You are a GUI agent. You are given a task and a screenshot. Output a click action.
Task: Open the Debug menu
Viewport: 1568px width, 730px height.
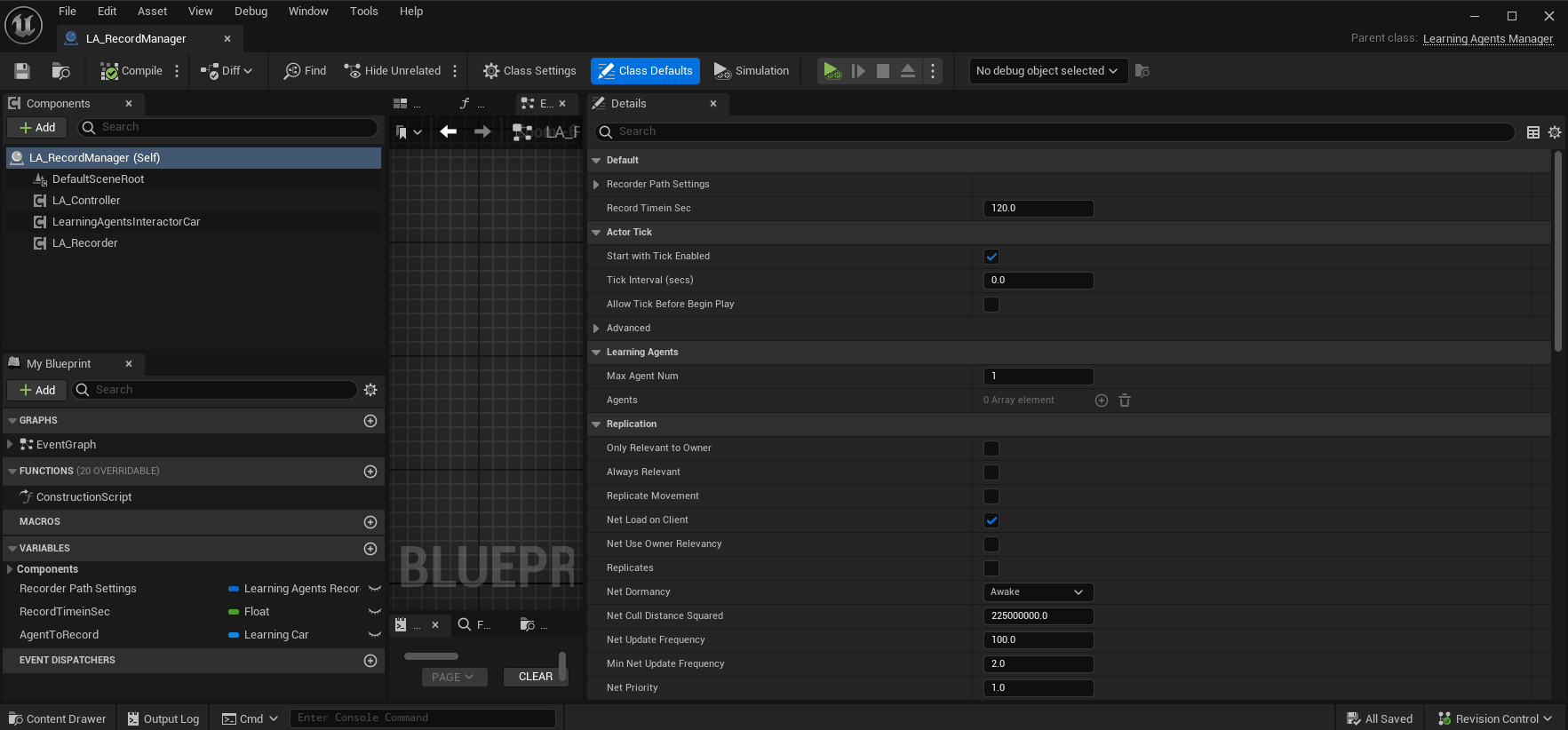tap(251, 12)
